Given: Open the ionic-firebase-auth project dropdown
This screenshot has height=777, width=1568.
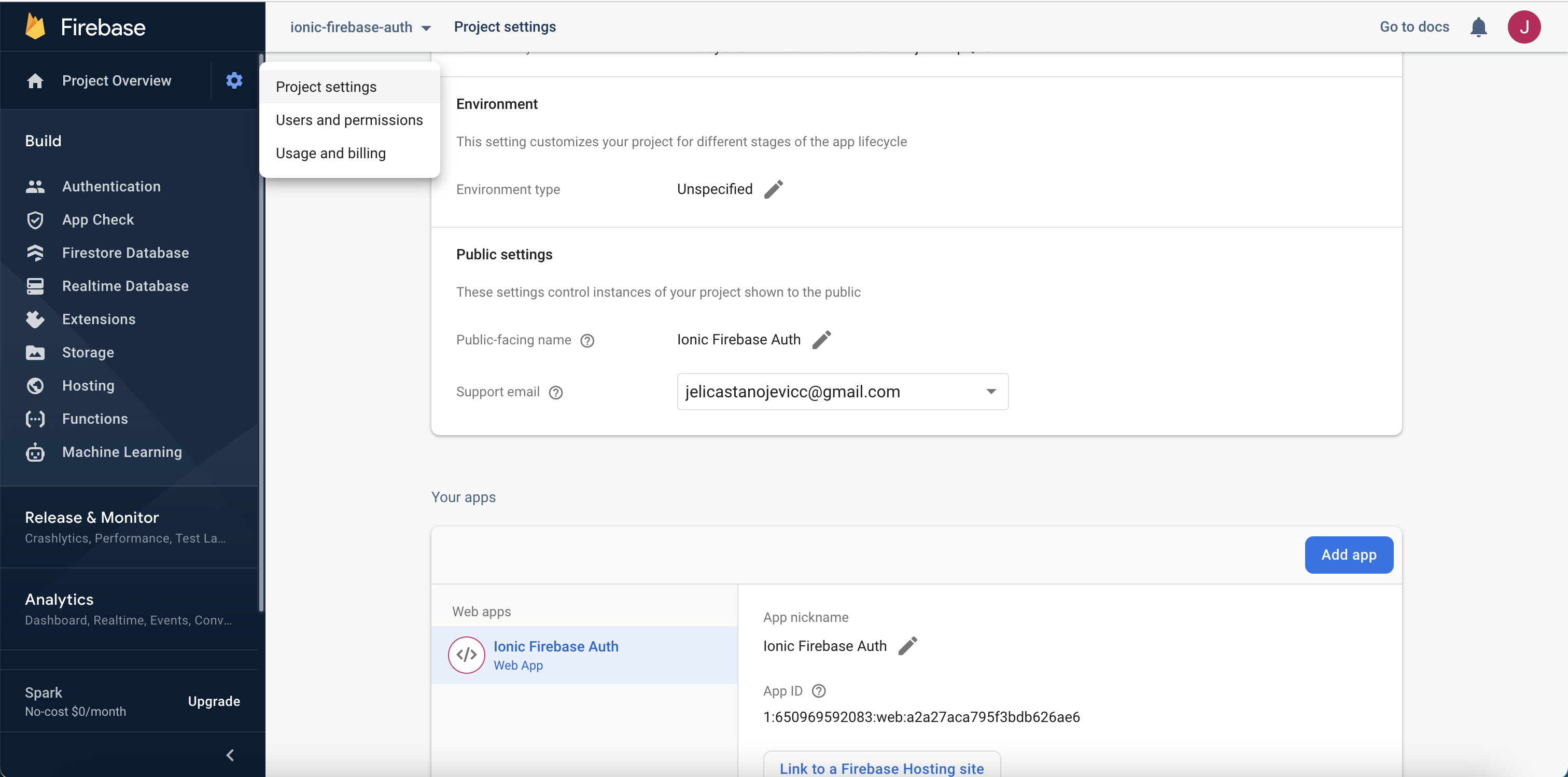Looking at the screenshot, I should point(360,27).
